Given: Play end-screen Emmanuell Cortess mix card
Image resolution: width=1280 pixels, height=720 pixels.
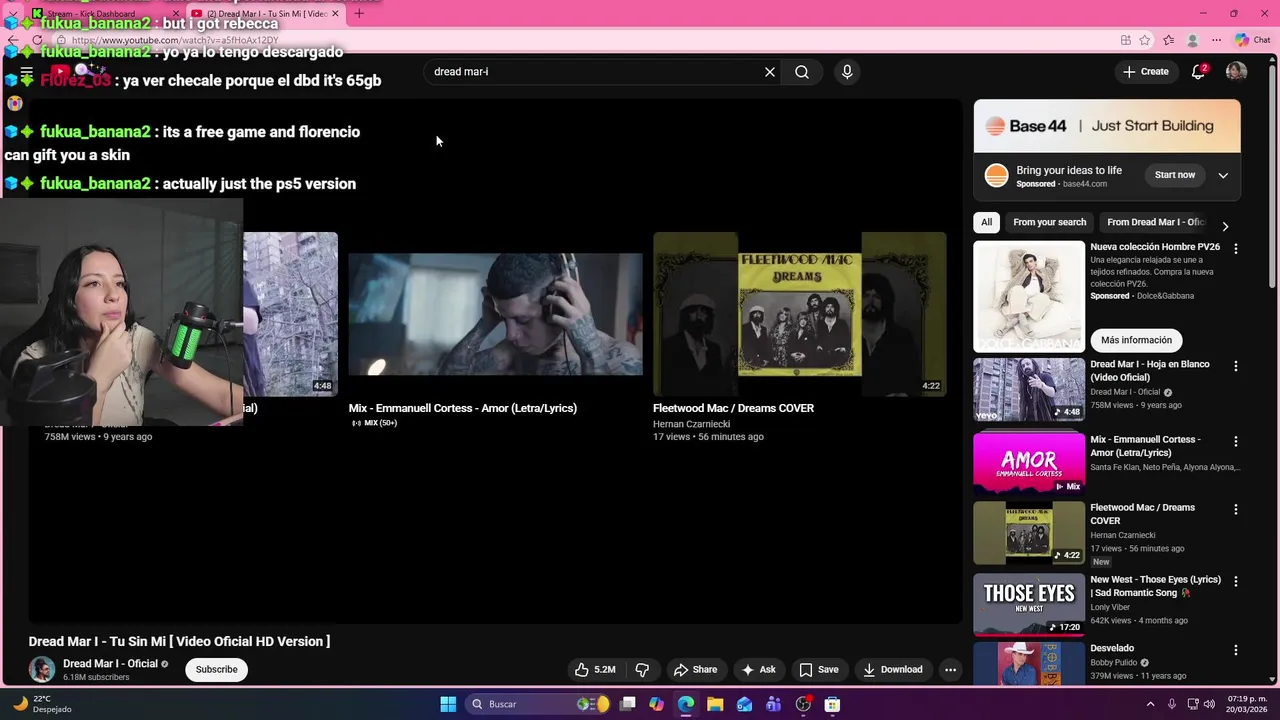Looking at the screenshot, I should point(495,314).
